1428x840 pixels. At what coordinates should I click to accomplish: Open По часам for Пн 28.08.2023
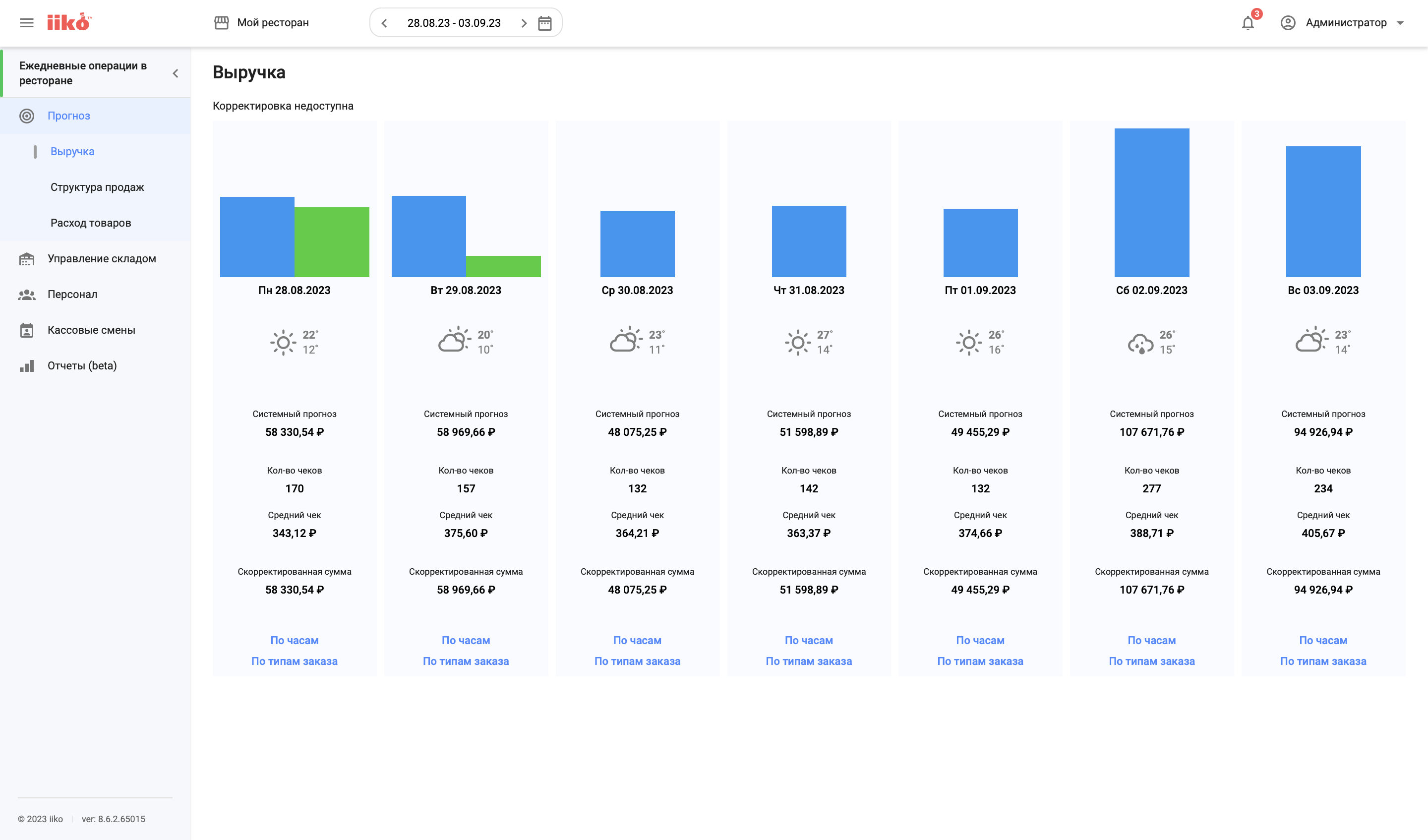coord(294,640)
